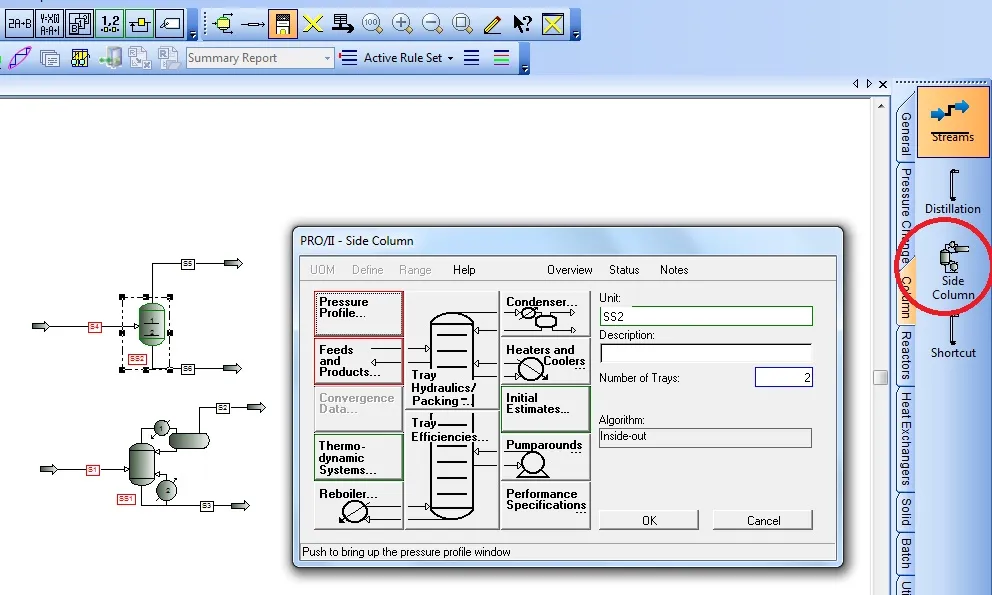Click the red-marked Active Rule Set lines icon

click(348, 58)
